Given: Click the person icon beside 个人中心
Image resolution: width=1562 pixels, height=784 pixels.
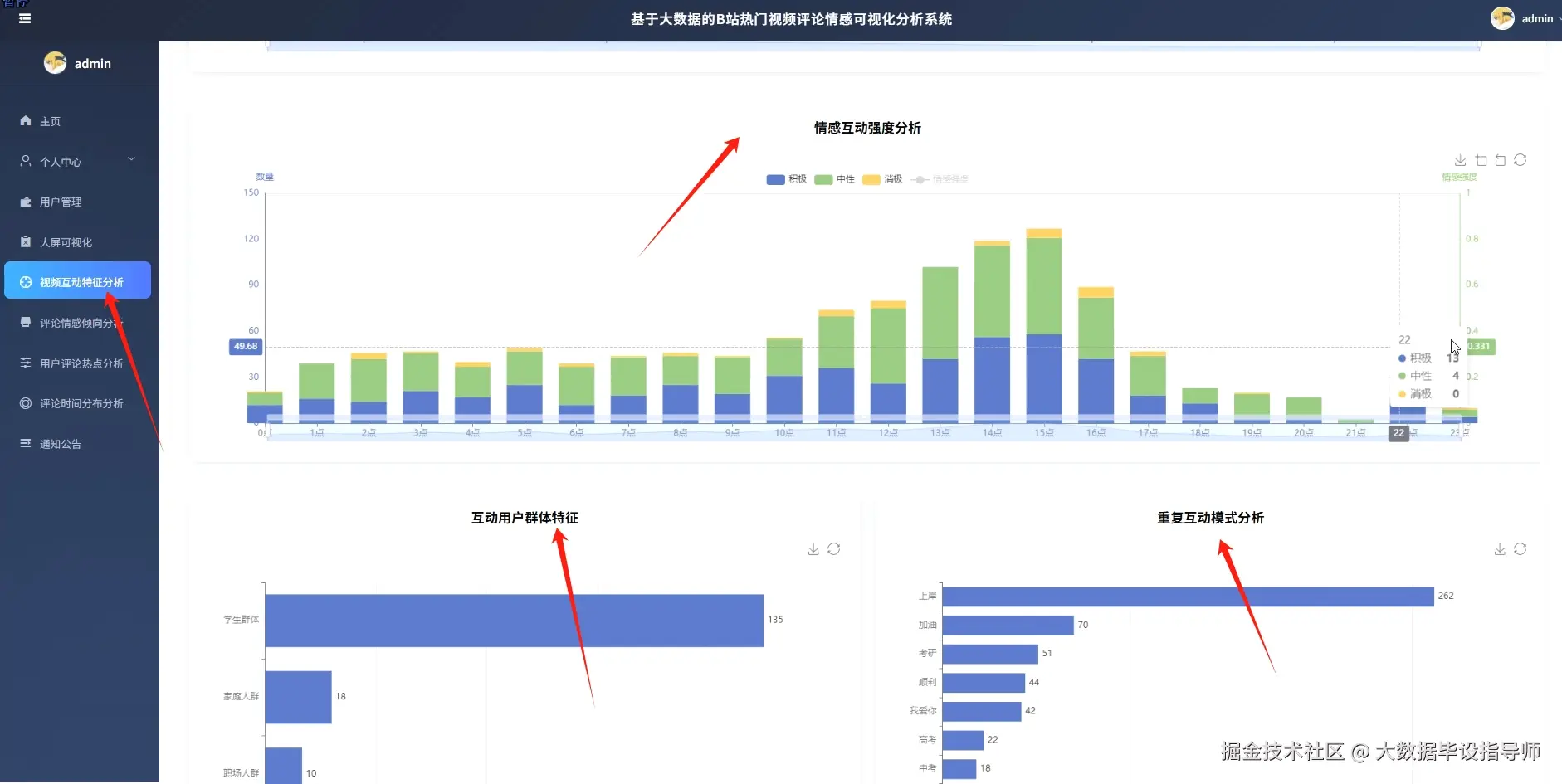Looking at the screenshot, I should point(26,161).
